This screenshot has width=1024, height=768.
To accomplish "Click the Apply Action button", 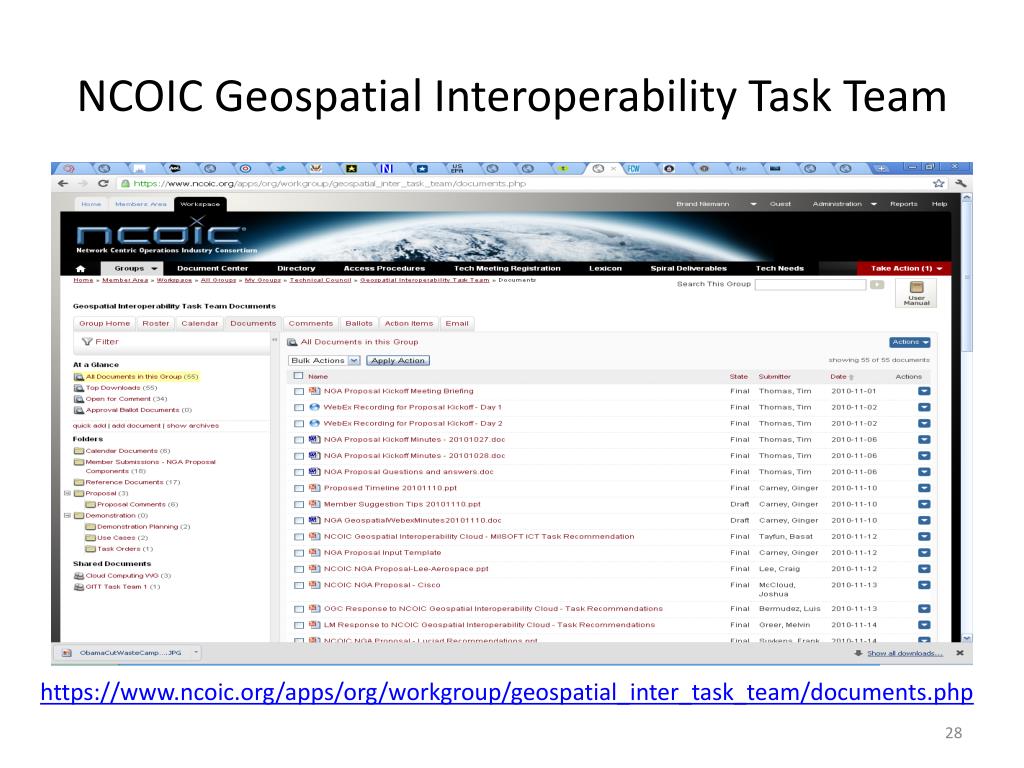I will tap(398, 360).
